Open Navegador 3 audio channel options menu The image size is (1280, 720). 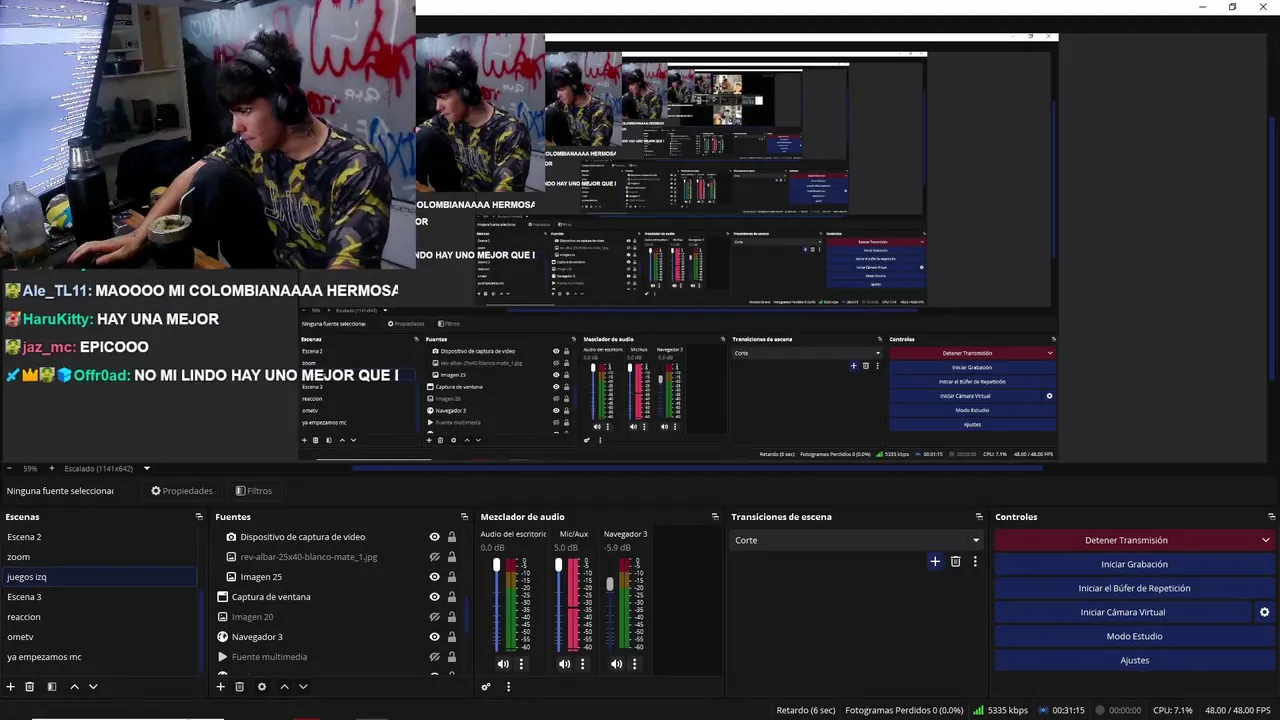[x=634, y=664]
